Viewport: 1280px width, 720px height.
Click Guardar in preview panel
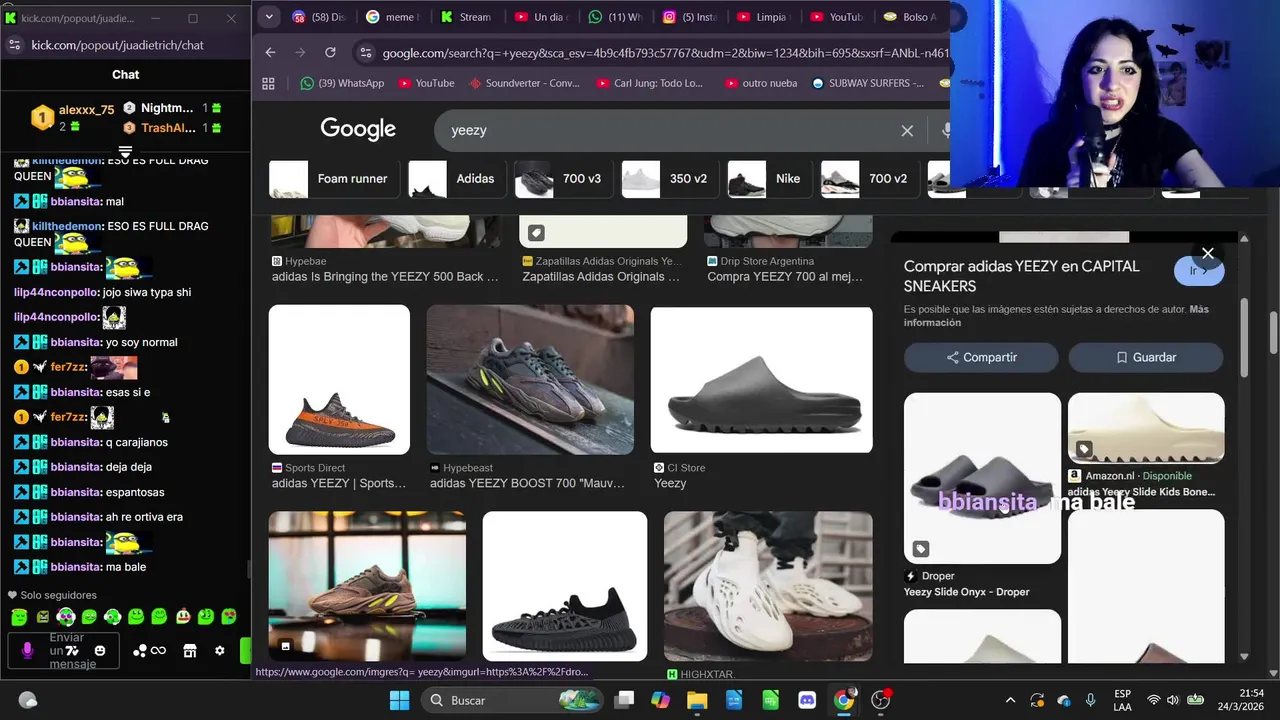[x=1146, y=357]
